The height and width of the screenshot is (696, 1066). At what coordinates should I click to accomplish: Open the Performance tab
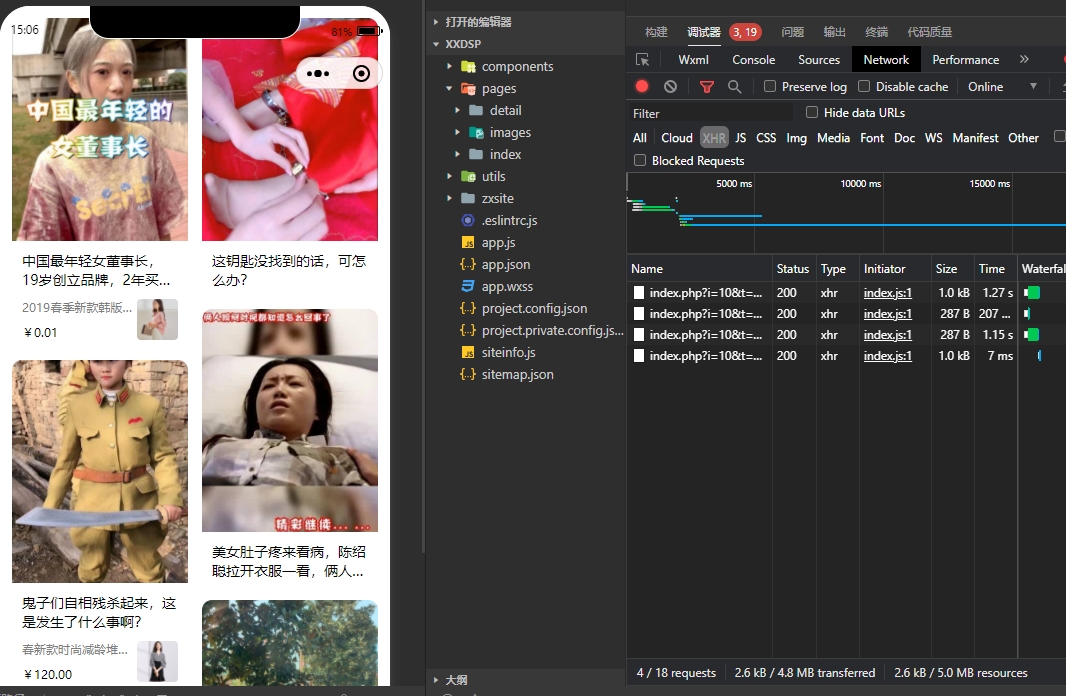[965, 60]
